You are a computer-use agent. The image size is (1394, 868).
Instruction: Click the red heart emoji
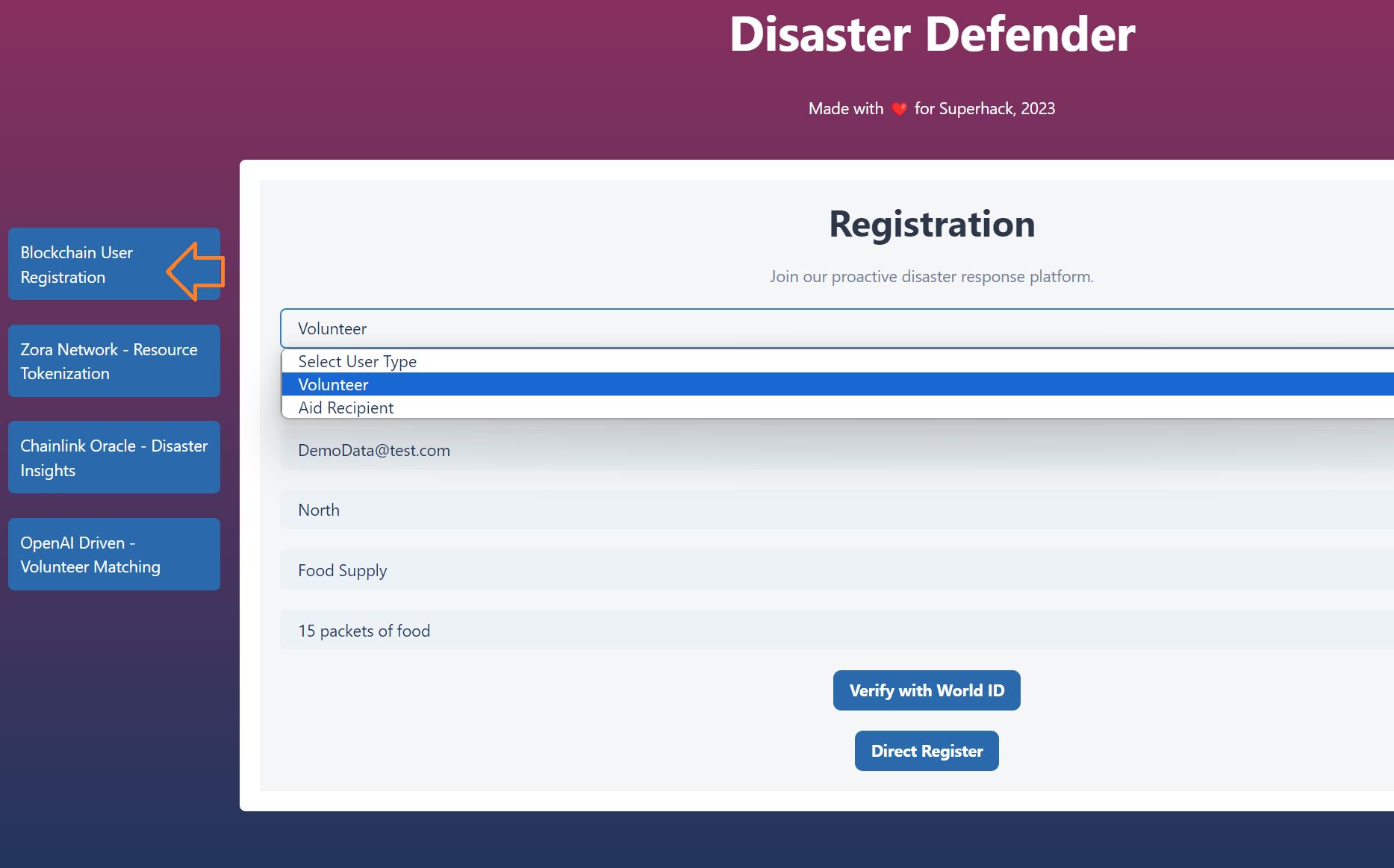pyautogui.click(x=899, y=109)
